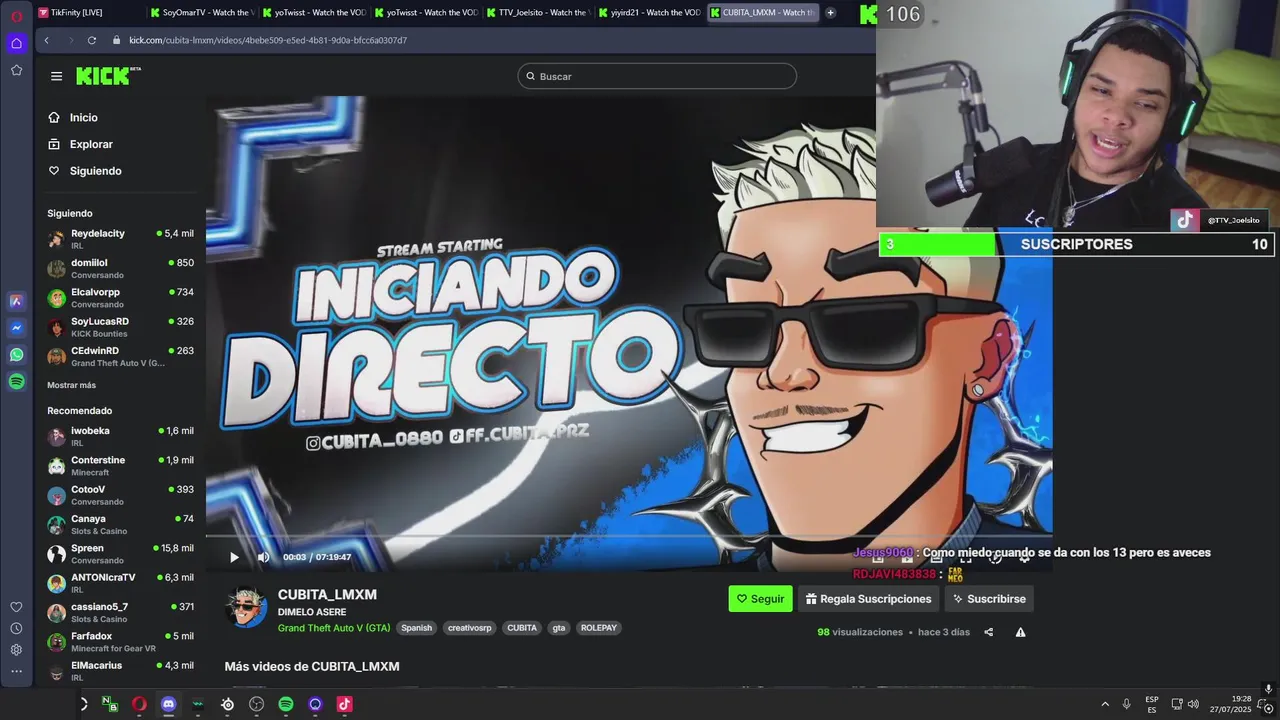Click the Suscribirse button
This screenshot has height=720, width=1280.
pos(989,599)
